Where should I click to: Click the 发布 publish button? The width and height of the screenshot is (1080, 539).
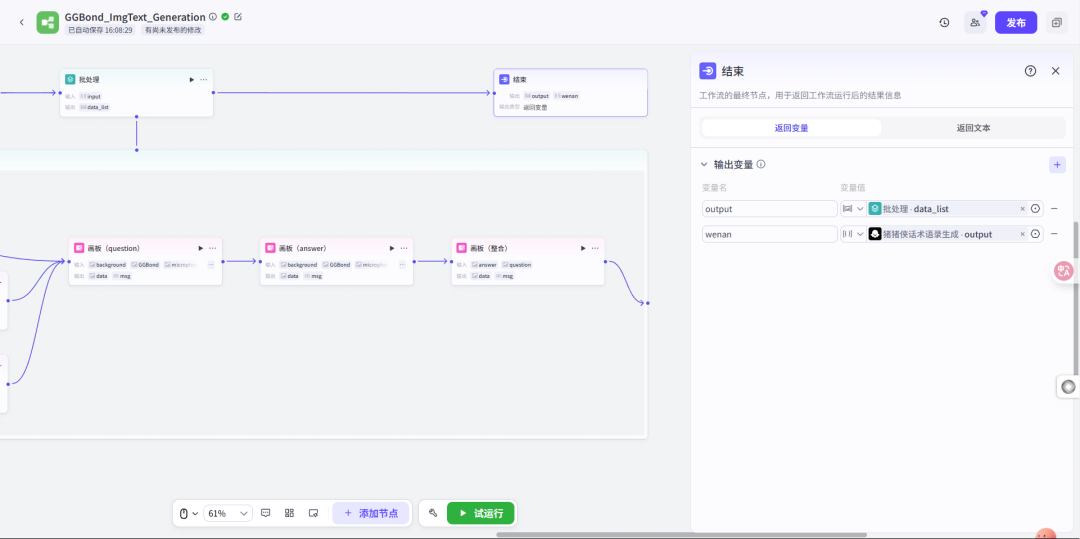point(1016,23)
